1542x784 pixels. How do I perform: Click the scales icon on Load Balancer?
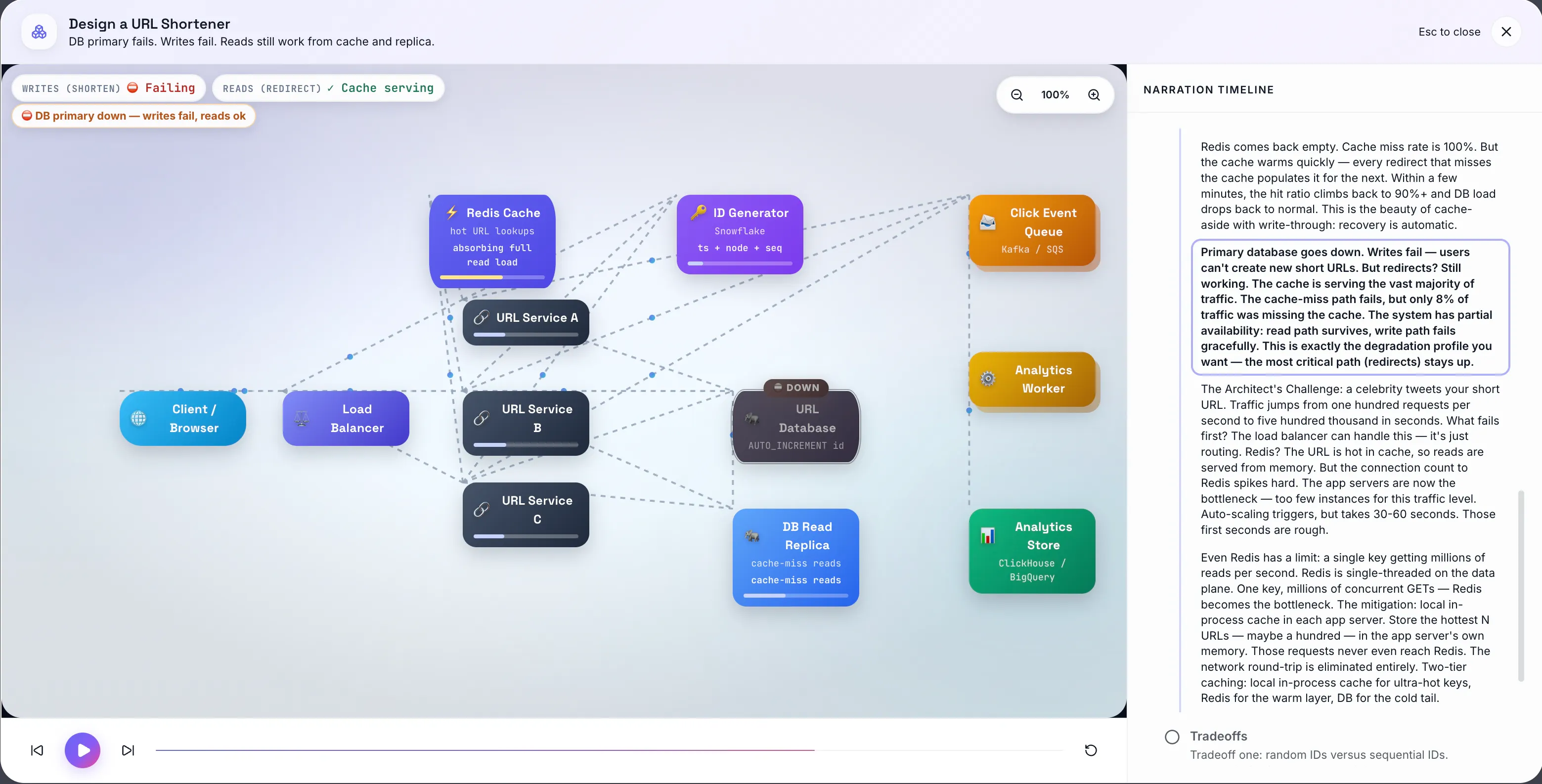tap(302, 418)
